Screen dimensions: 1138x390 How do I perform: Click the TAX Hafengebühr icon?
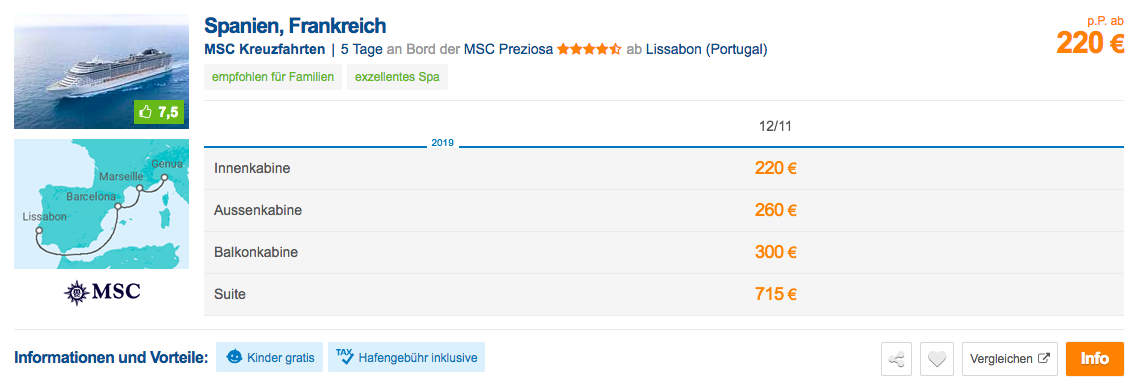(345, 357)
